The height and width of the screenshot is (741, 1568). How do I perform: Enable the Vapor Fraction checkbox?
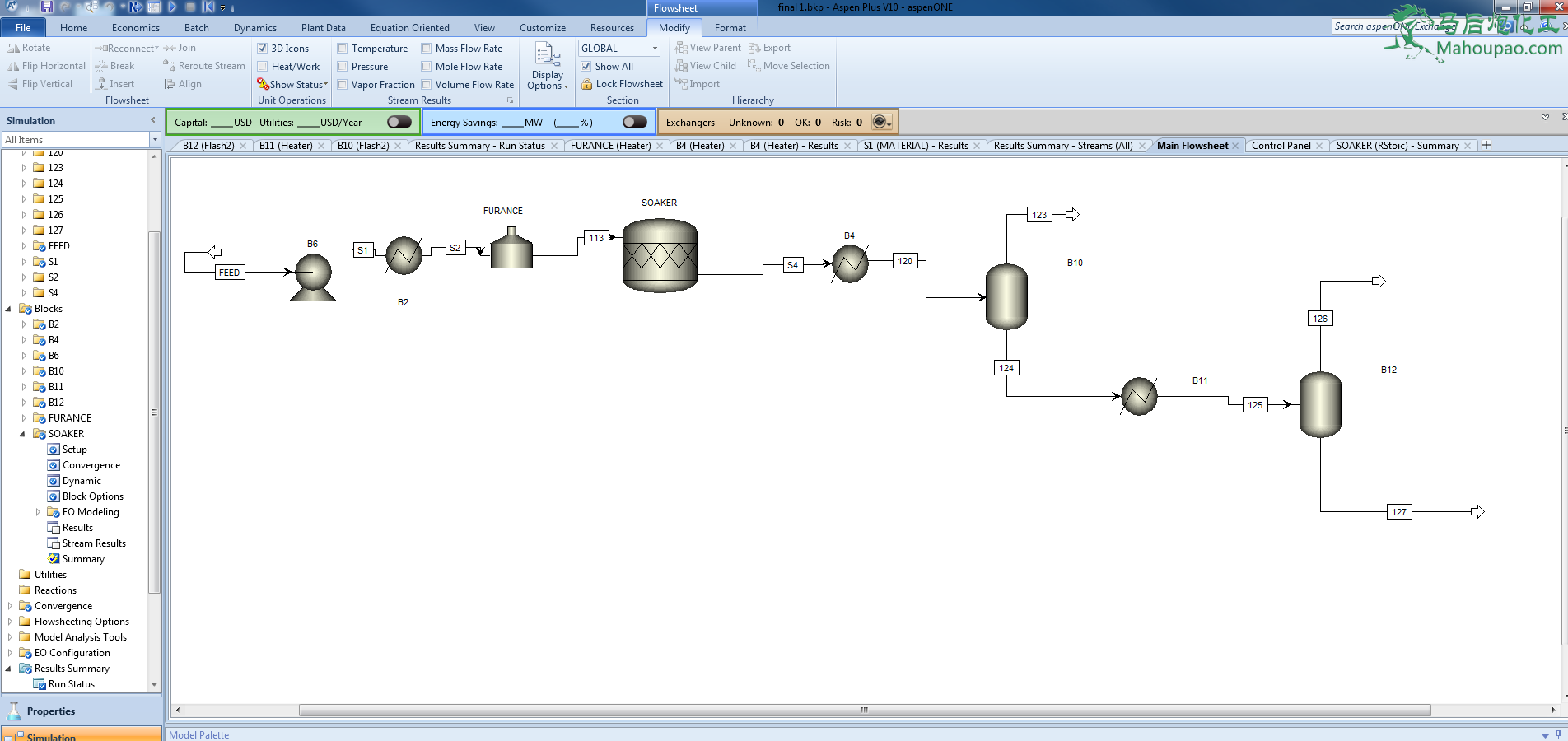[x=343, y=85]
